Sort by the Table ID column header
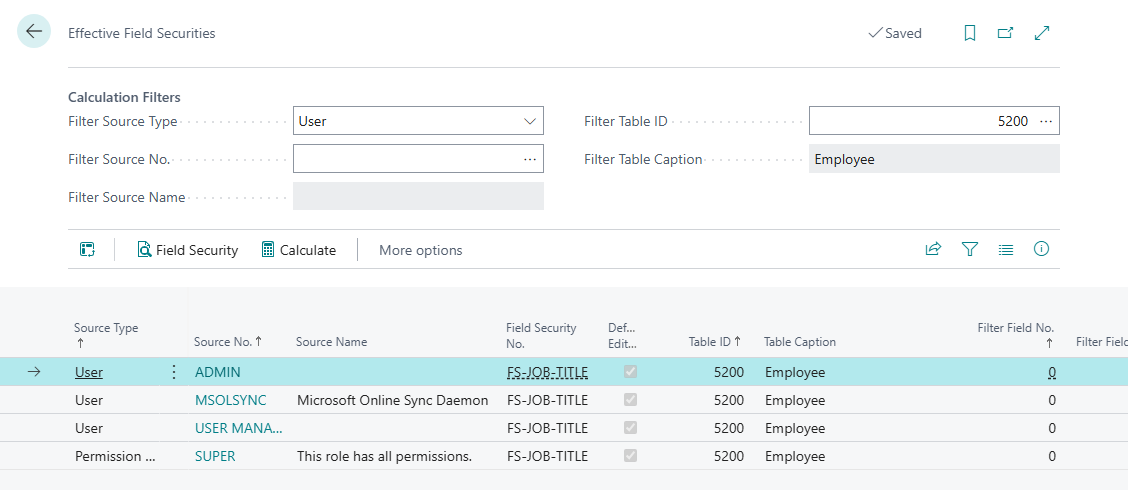1128x490 pixels. [x=712, y=342]
